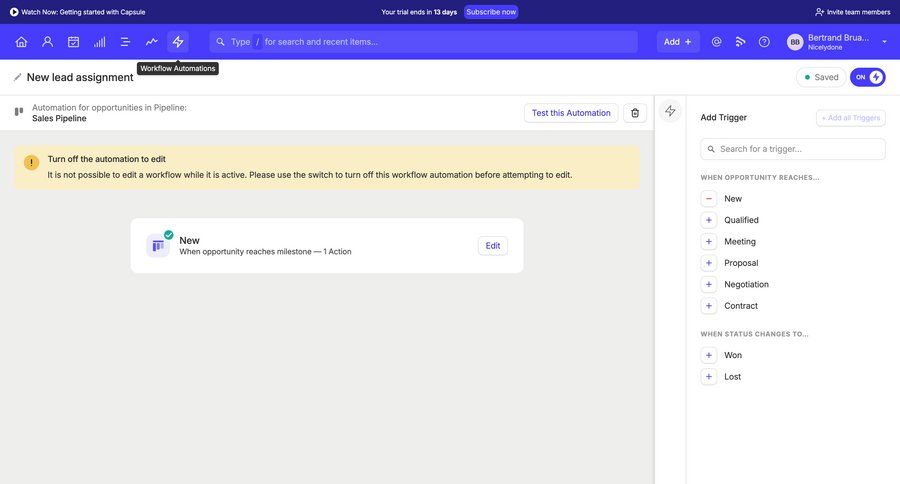900x484 pixels.
Task: Click the Workflow Automations lightning icon
Action: pos(178,42)
